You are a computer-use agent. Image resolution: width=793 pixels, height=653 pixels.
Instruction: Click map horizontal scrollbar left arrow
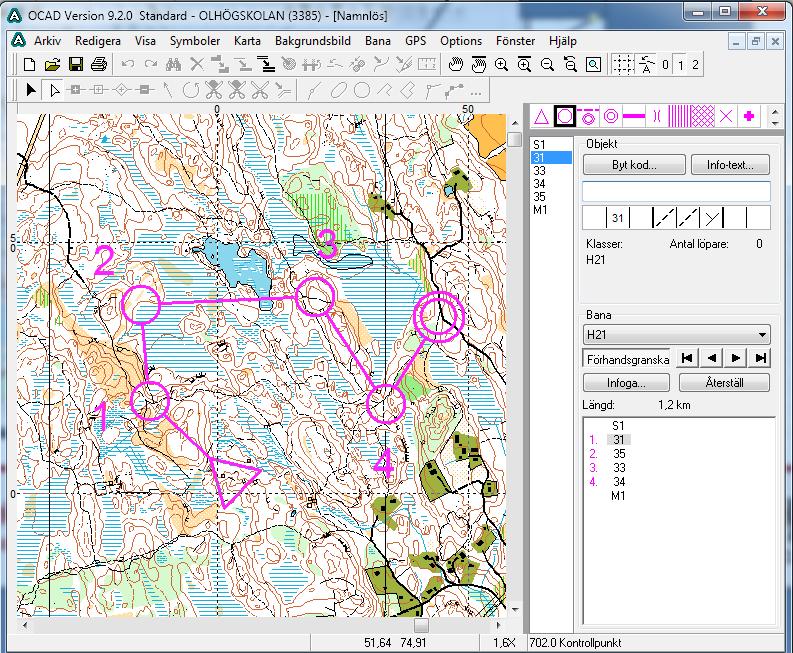24,625
